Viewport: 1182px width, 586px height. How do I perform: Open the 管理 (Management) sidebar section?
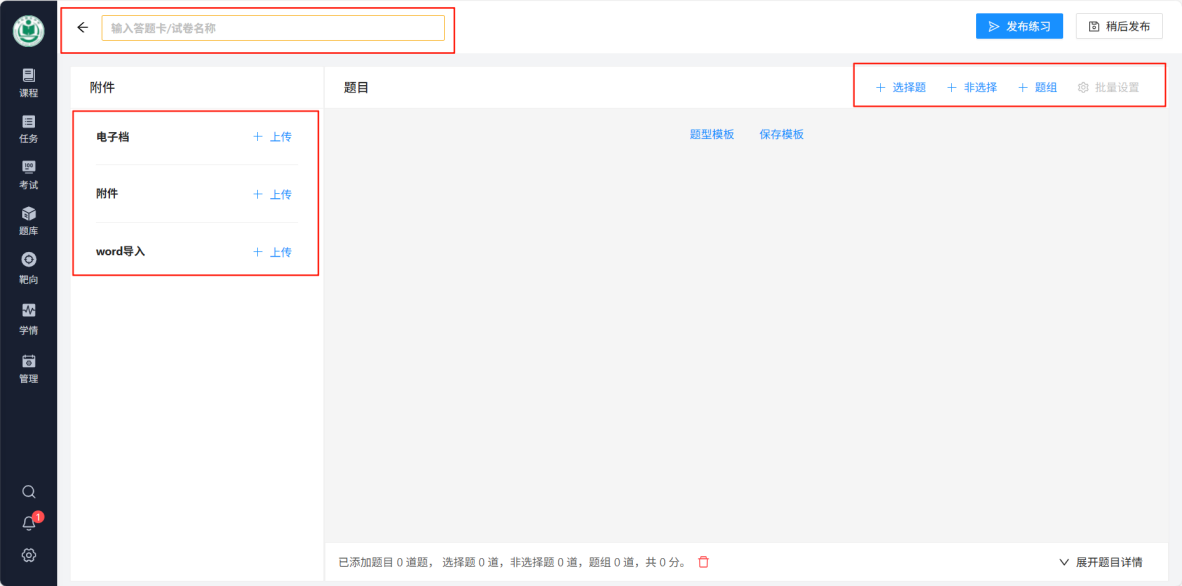[29, 369]
